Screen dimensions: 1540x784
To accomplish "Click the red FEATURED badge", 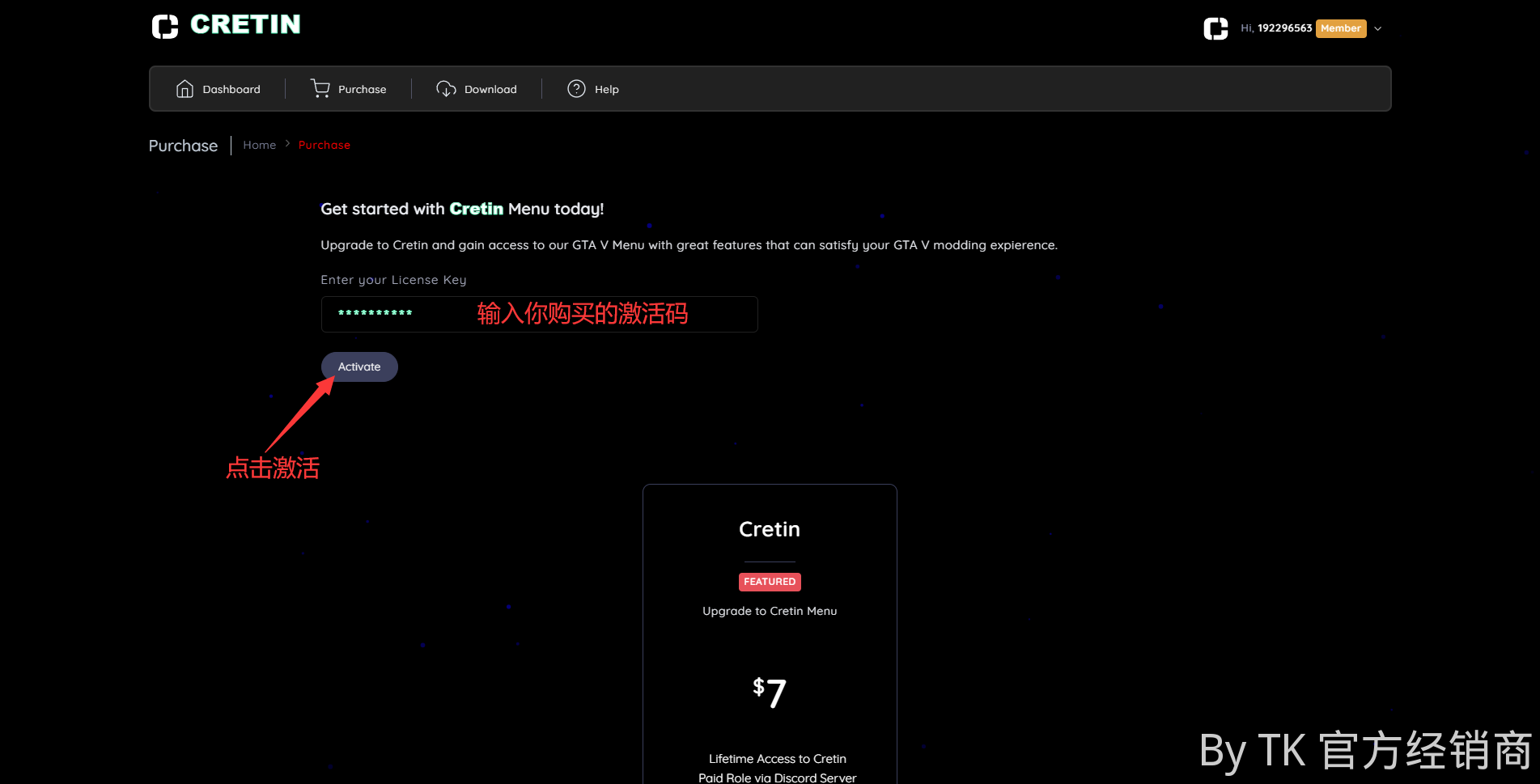I will 770,582.
